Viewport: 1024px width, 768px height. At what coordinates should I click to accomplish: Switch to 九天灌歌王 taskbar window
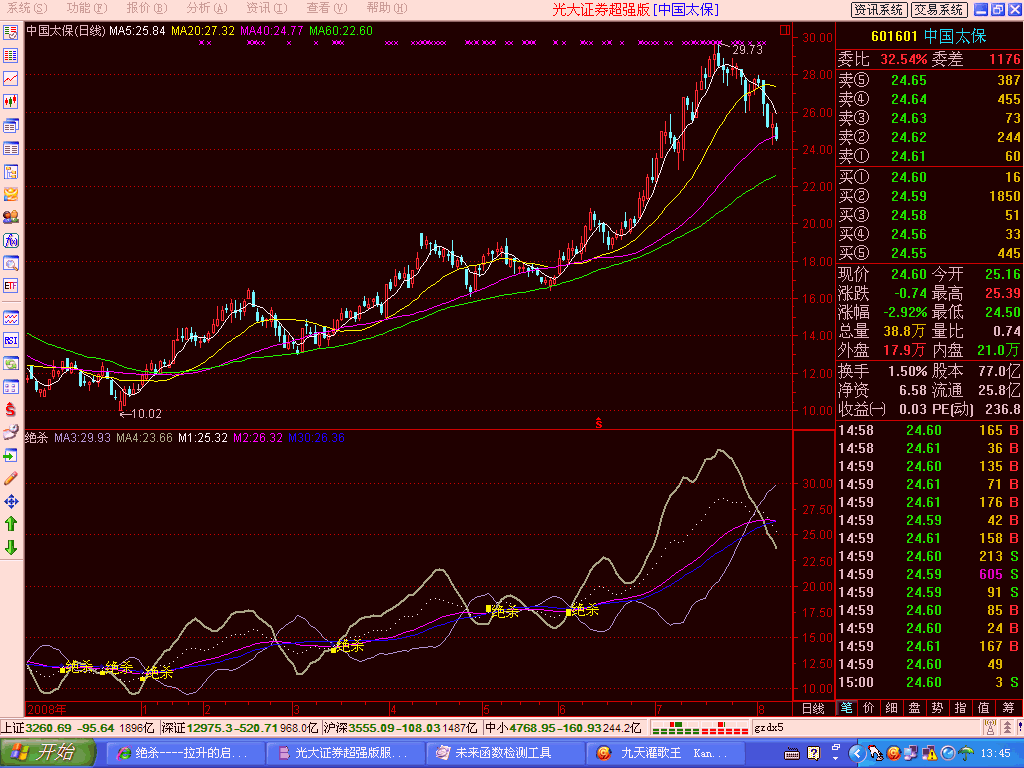[x=666, y=753]
